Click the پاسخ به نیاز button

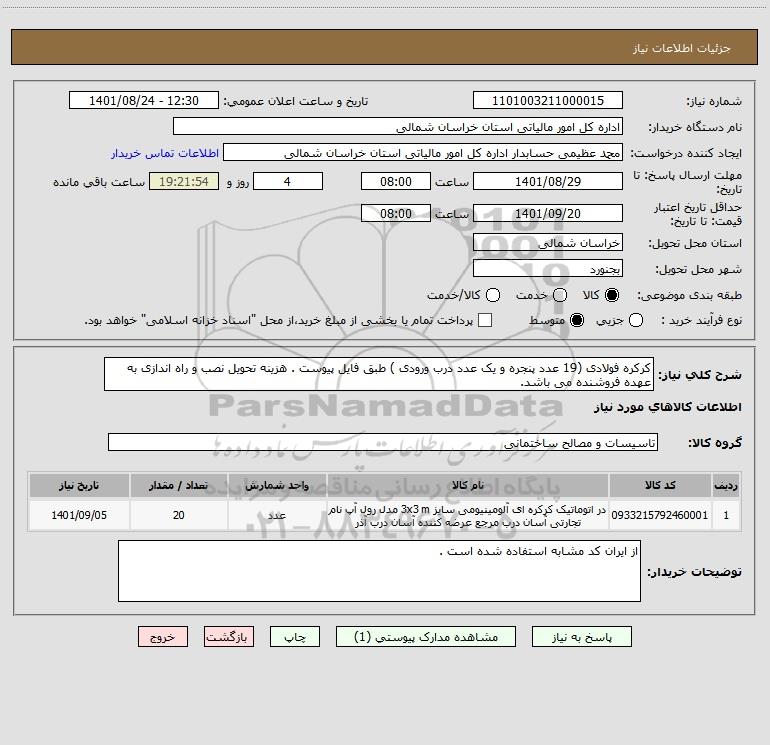582,637
